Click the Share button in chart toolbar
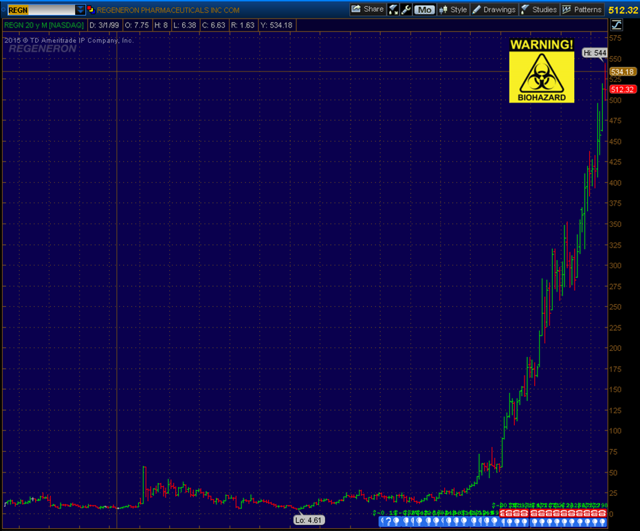Viewport: 640px width, 531px height. pos(367,9)
